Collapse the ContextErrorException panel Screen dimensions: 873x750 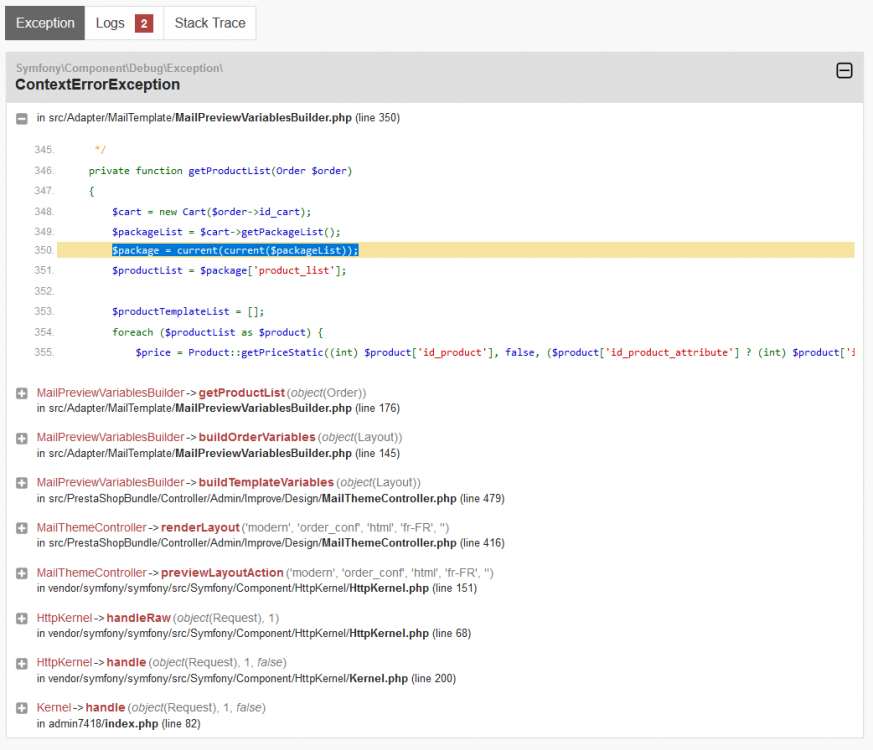click(x=844, y=71)
